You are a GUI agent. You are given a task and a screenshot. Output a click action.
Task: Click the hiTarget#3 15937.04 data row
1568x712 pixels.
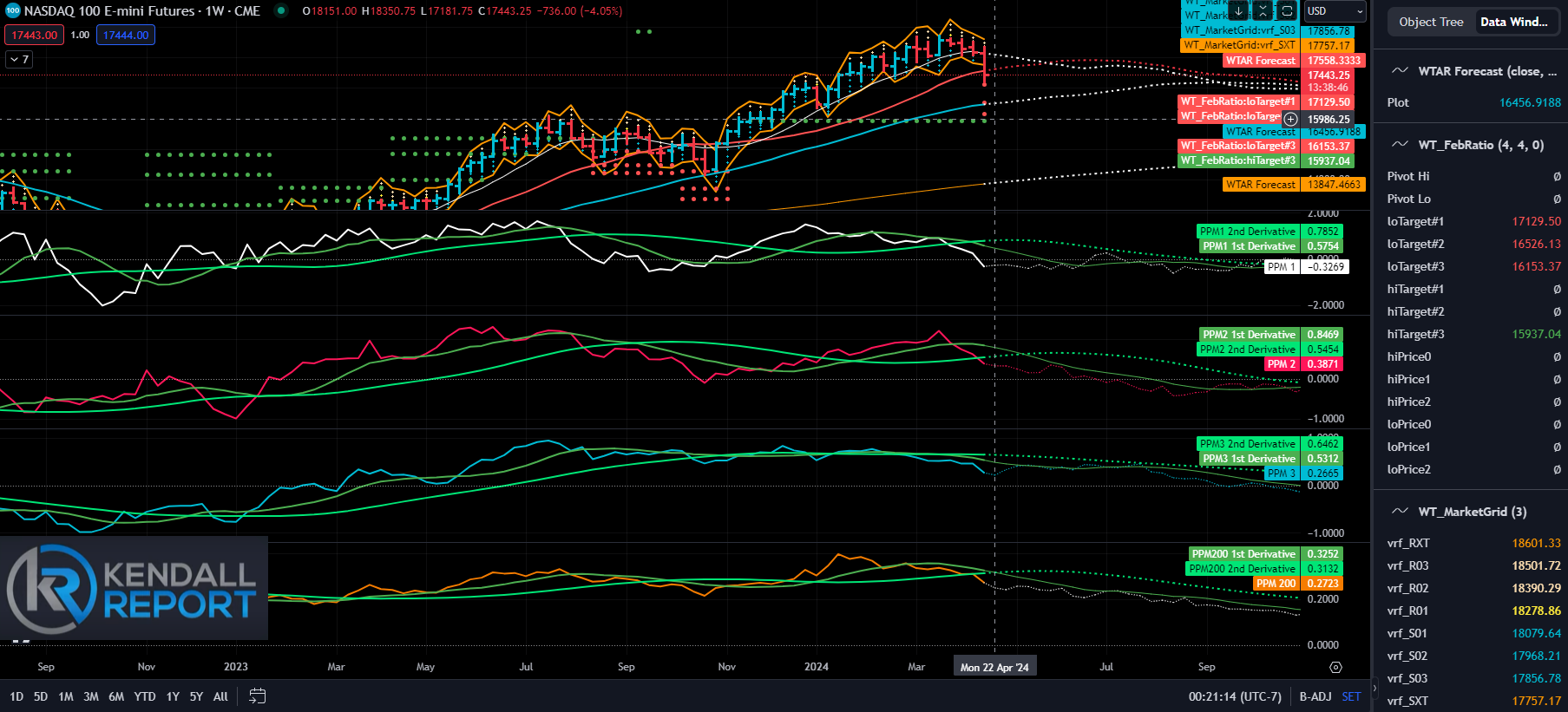(1473, 334)
